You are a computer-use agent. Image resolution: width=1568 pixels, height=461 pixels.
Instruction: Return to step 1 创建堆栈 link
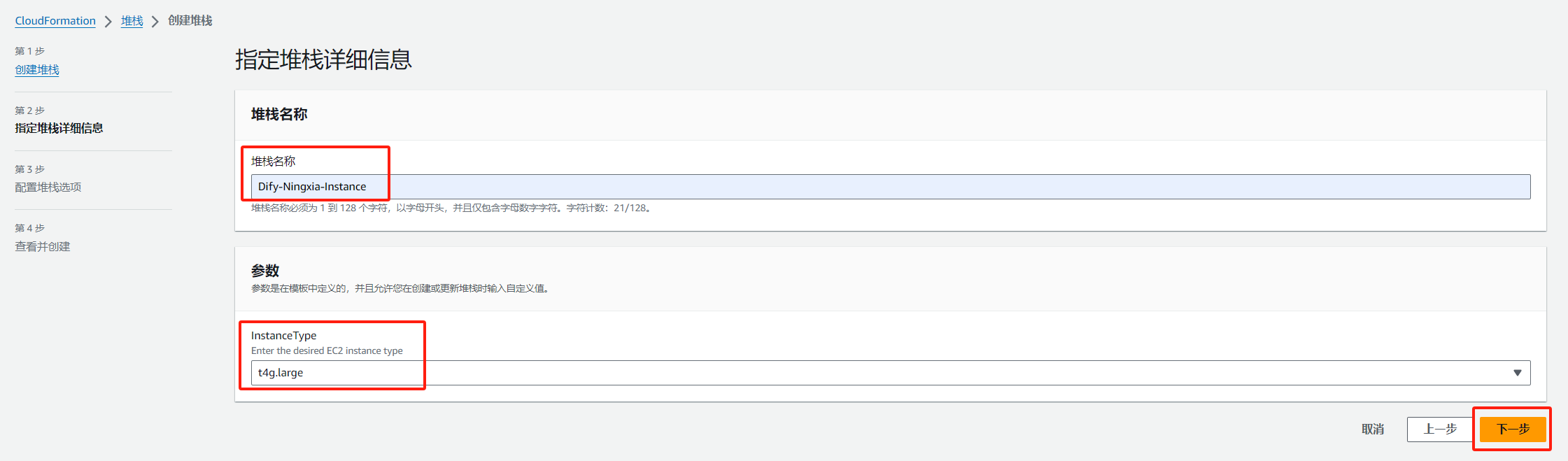[x=37, y=70]
